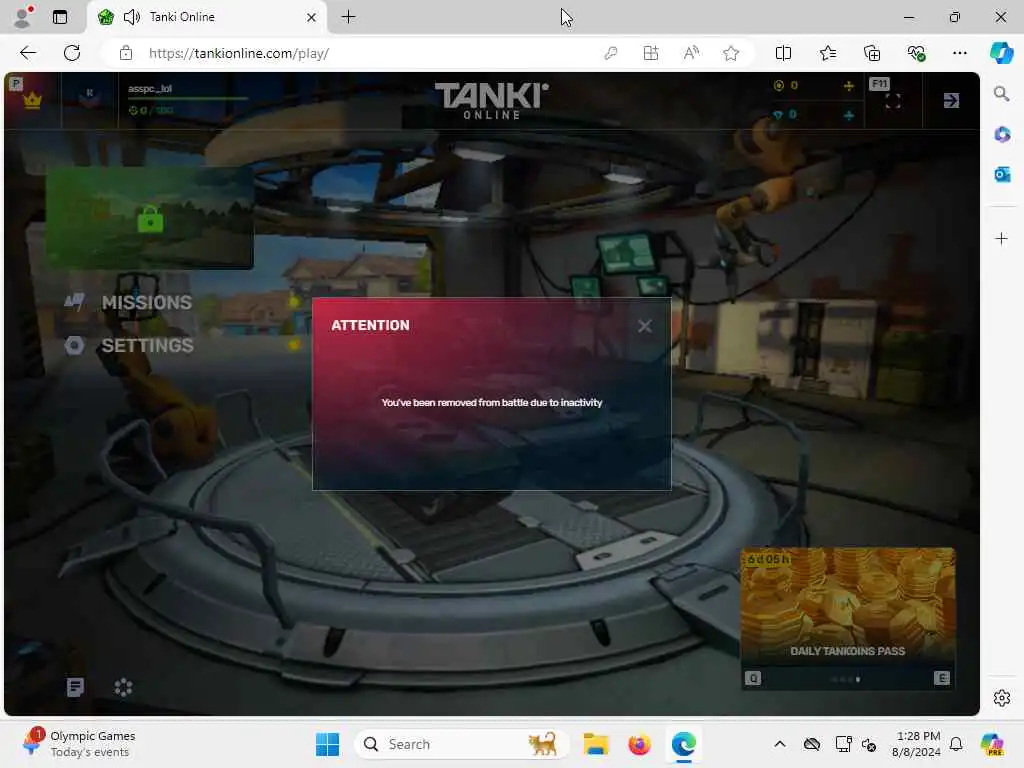
Task: View site information lock icon
Action: [x=126, y=54]
